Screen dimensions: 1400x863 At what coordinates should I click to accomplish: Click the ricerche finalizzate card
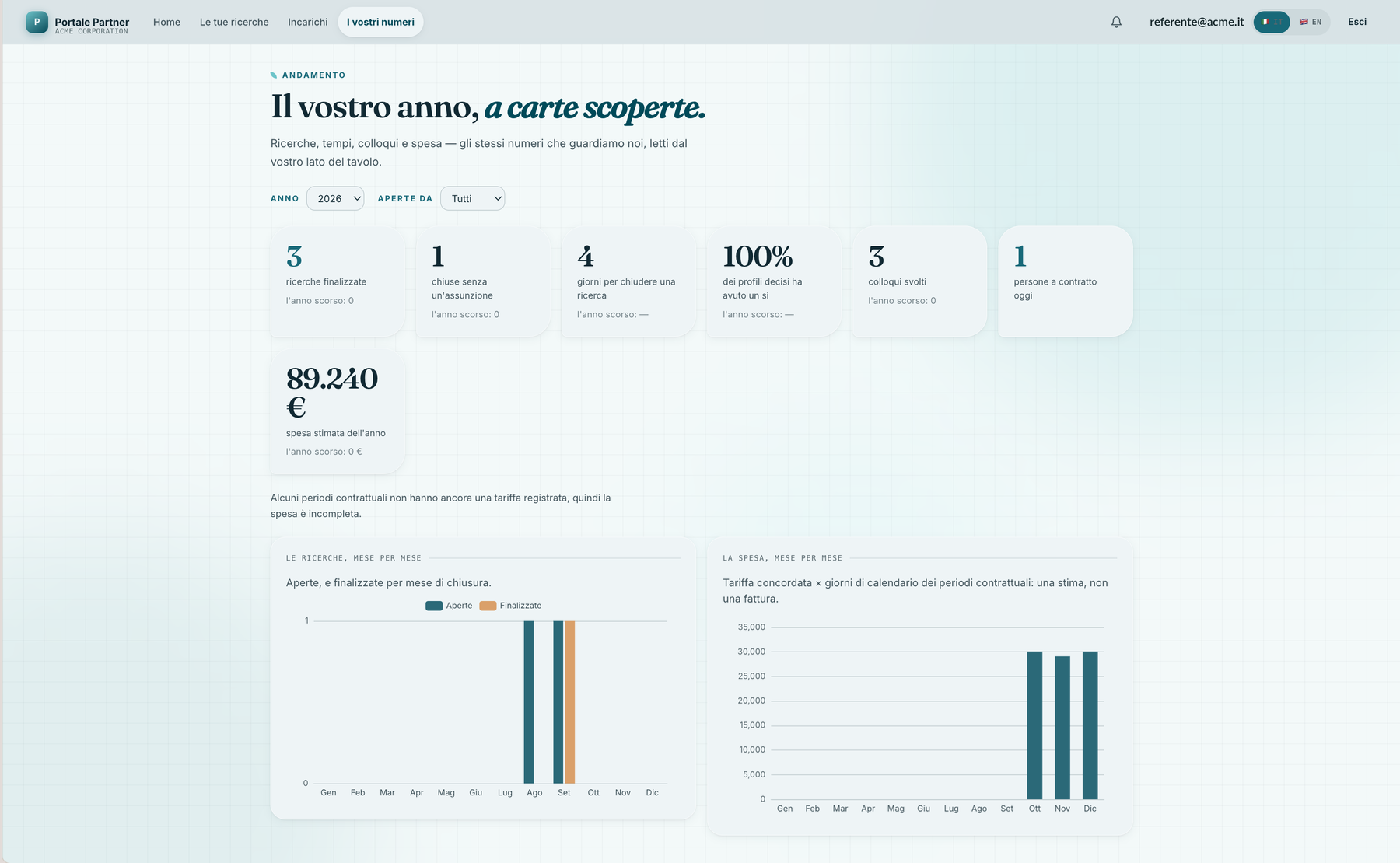point(338,281)
